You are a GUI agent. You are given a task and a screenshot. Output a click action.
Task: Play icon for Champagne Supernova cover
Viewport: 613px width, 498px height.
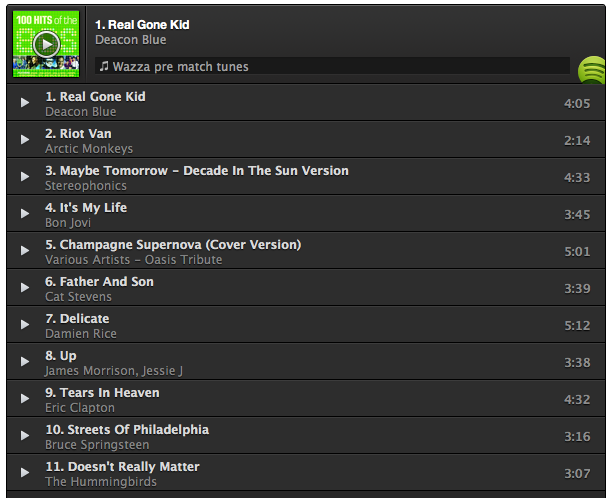pos(25,252)
